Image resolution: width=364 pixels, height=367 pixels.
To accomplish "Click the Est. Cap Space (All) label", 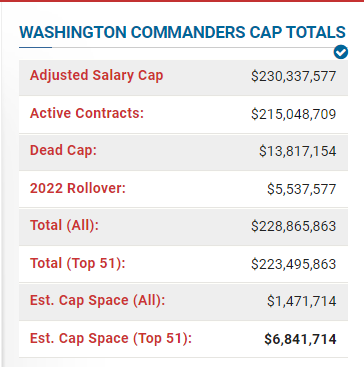I will 98,301.
